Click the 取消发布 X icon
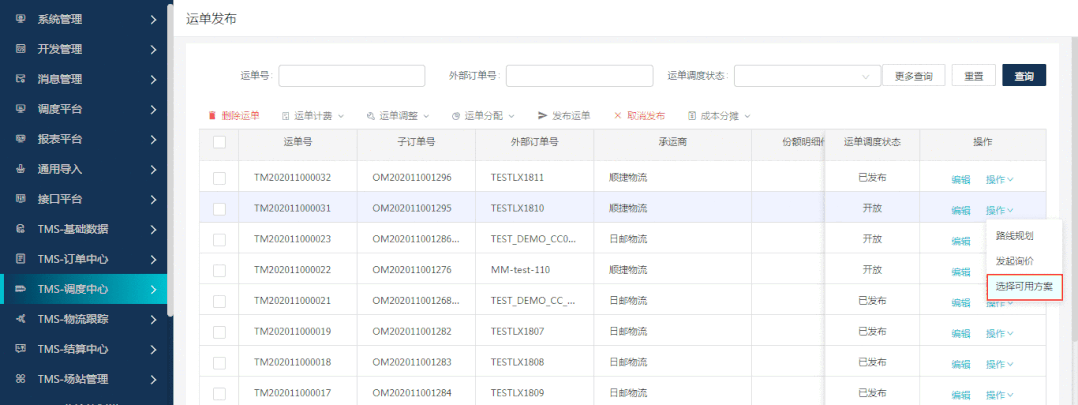This screenshot has width=1078, height=405. 618,116
